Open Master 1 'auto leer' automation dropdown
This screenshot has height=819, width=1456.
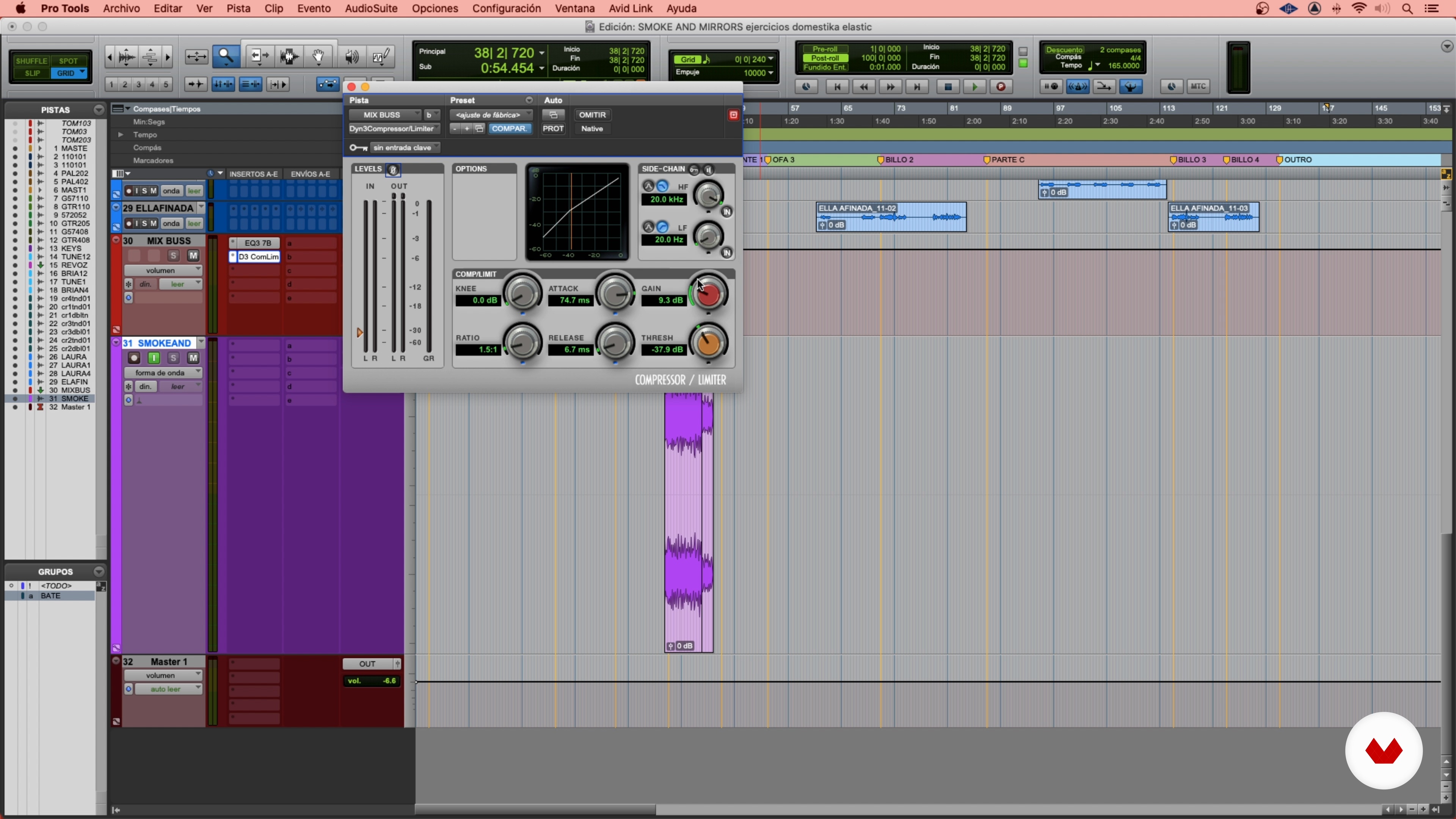(168, 689)
